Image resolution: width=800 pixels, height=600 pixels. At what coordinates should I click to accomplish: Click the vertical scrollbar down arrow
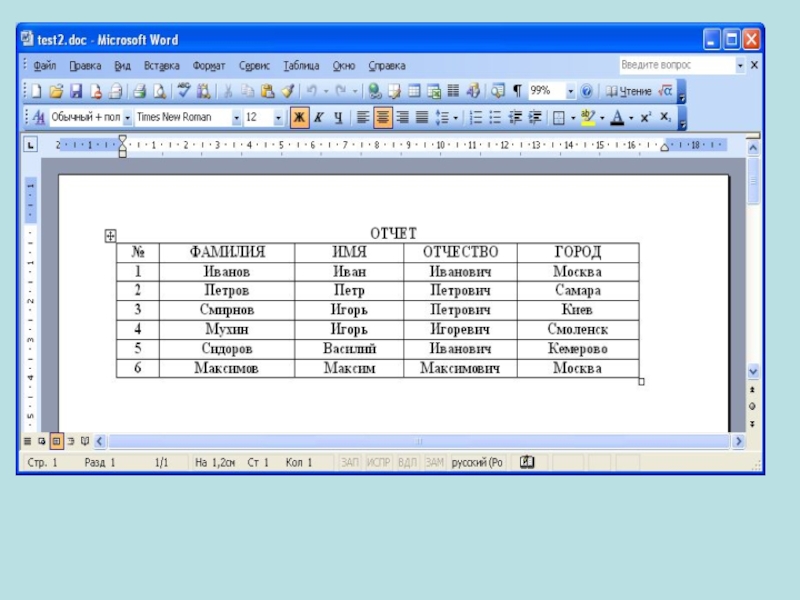pyautogui.click(x=753, y=371)
